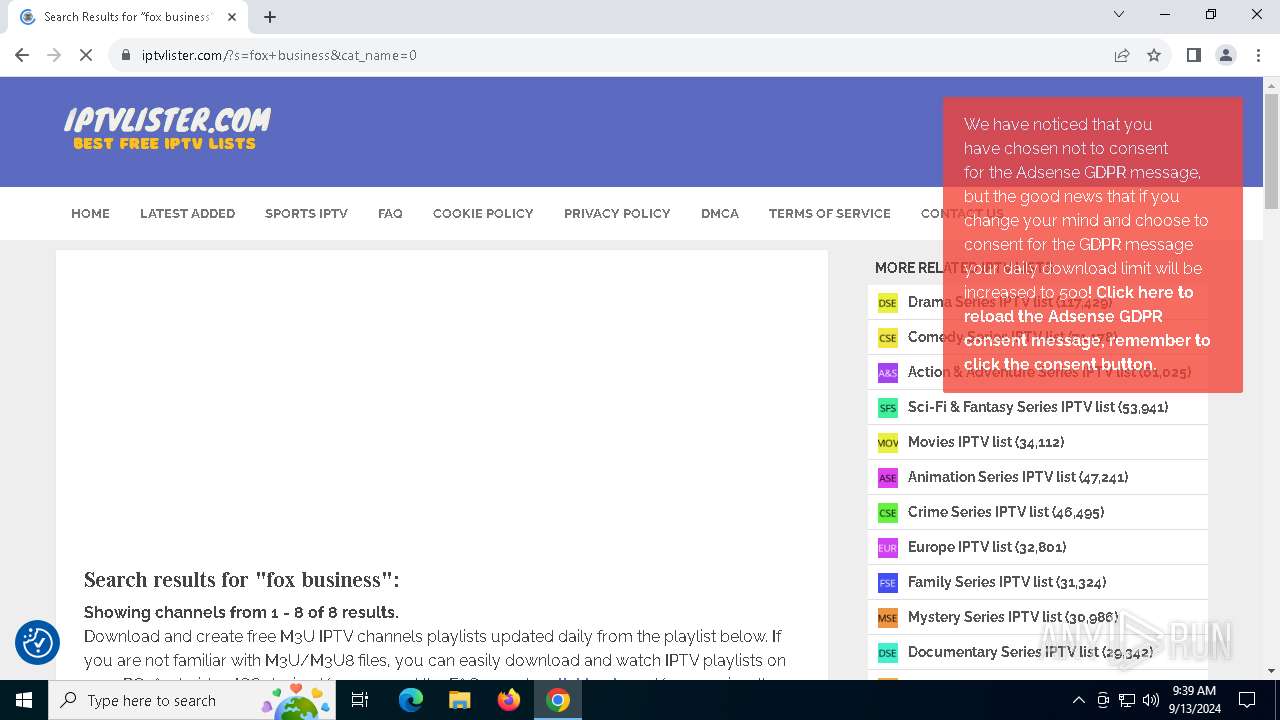Open the browser side panel icon

tap(1193, 55)
